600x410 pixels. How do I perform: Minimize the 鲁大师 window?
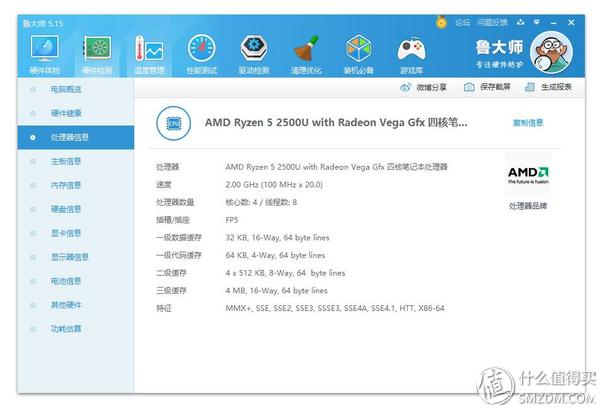(554, 23)
